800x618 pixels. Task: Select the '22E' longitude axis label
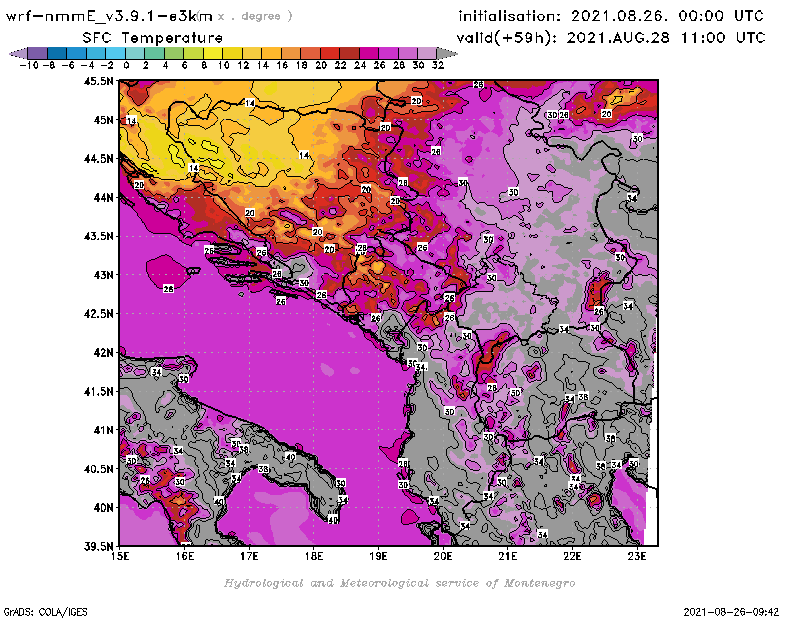[x=572, y=556]
